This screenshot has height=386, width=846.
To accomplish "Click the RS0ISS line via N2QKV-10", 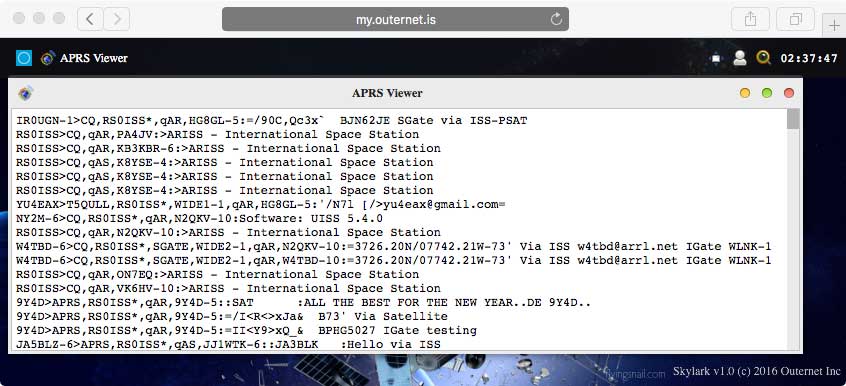I will point(228,233).
